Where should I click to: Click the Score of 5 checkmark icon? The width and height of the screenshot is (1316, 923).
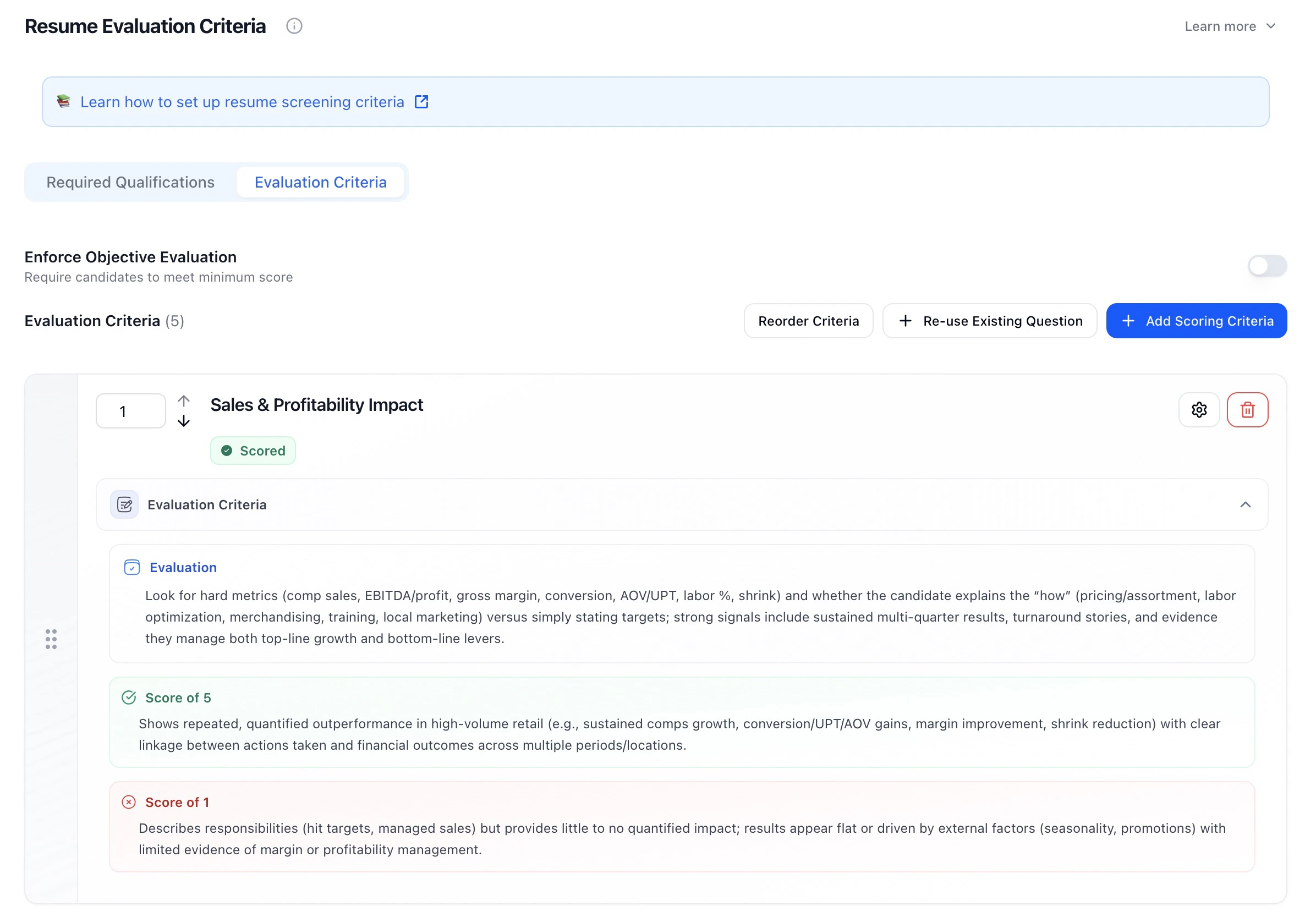(129, 698)
